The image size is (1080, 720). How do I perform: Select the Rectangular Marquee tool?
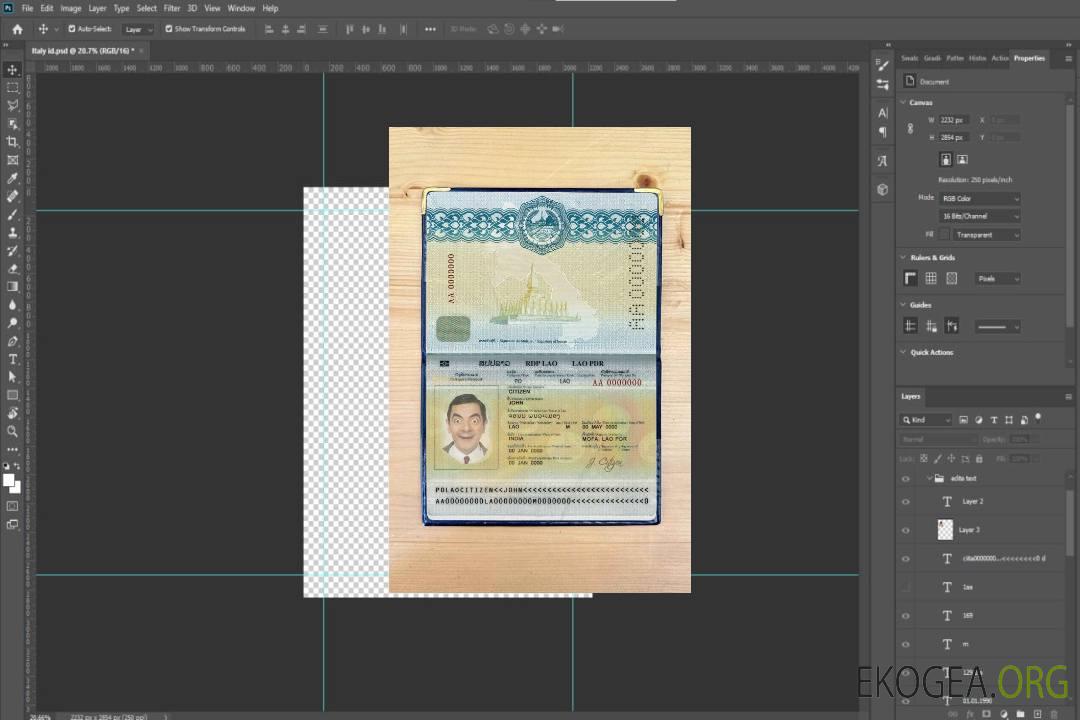click(x=13, y=88)
